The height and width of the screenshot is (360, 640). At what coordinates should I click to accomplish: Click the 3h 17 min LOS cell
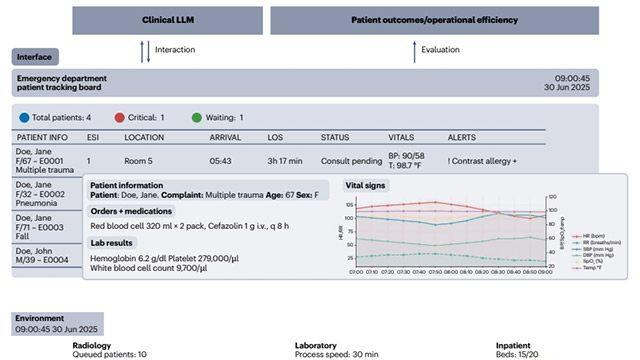point(285,161)
